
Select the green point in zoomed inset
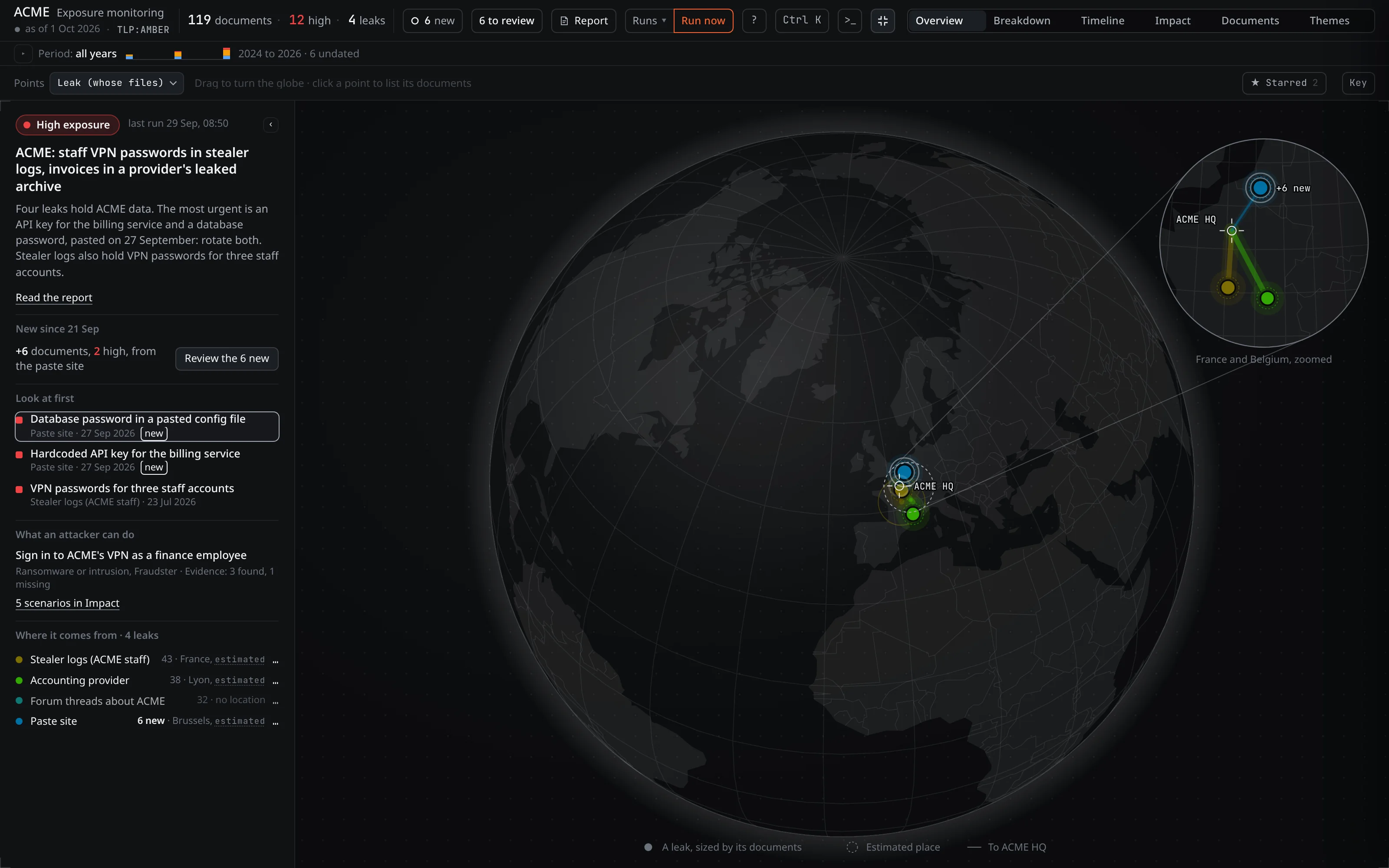1267,298
